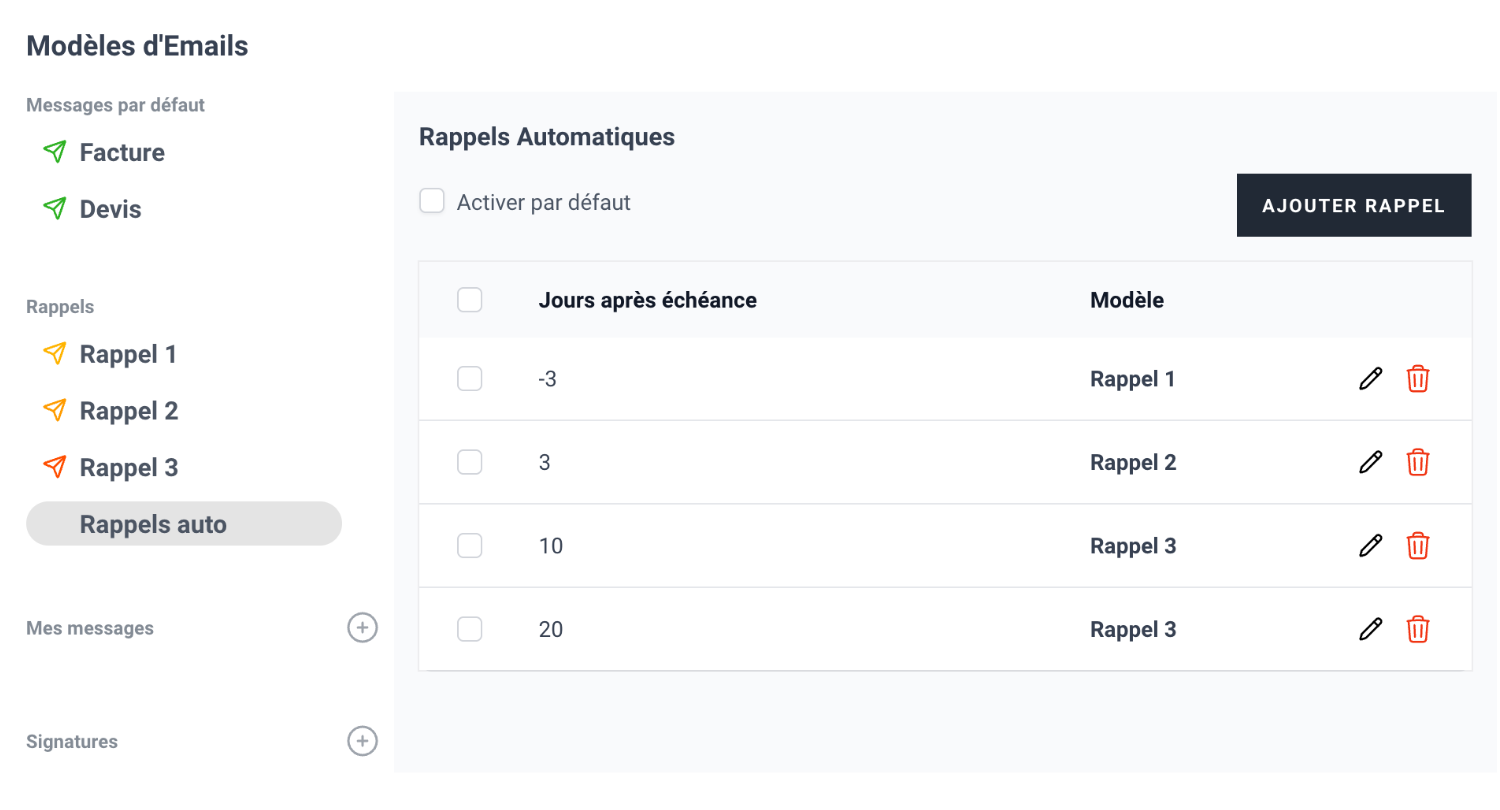Check the box for the 20 days row
This screenshot has height=810, width=1500.
[470, 629]
